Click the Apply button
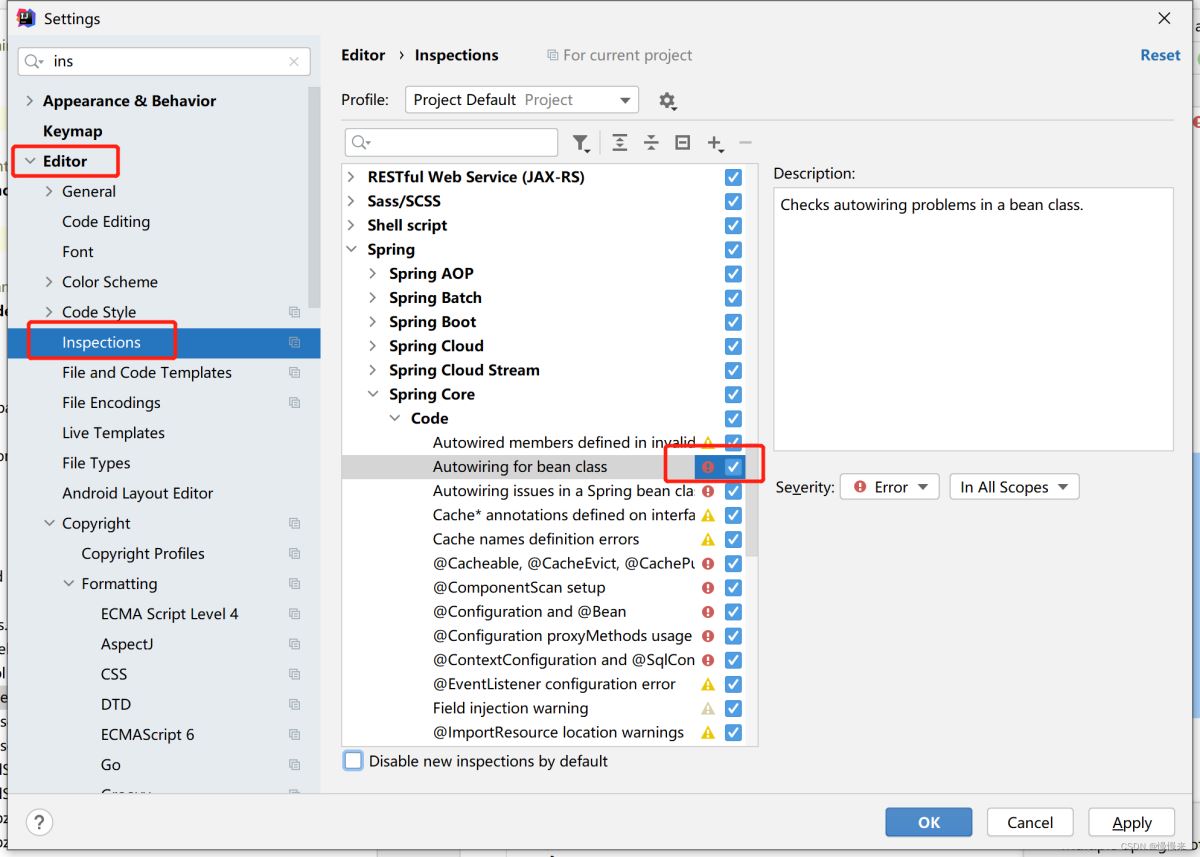 [x=1132, y=822]
